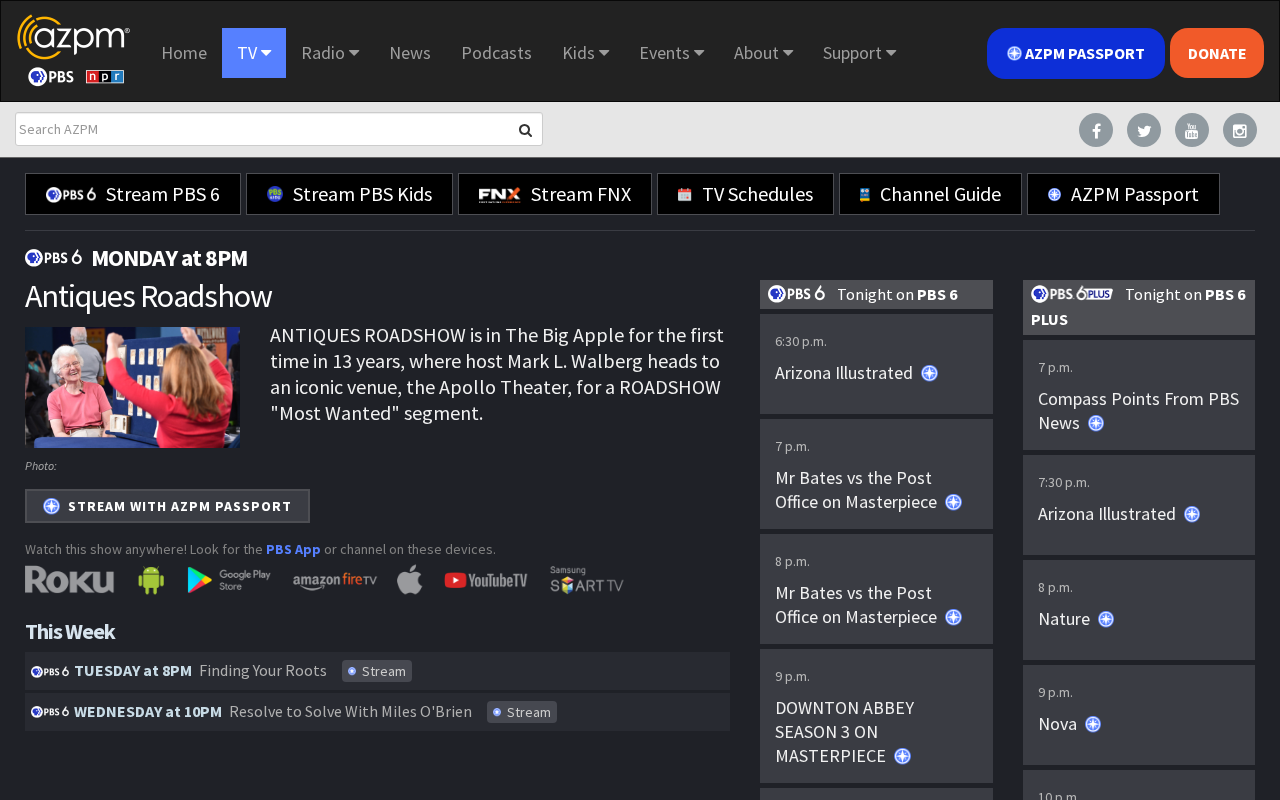The image size is (1280, 800).
Task: Open Channel Guide tab
Action: [930, 194]
